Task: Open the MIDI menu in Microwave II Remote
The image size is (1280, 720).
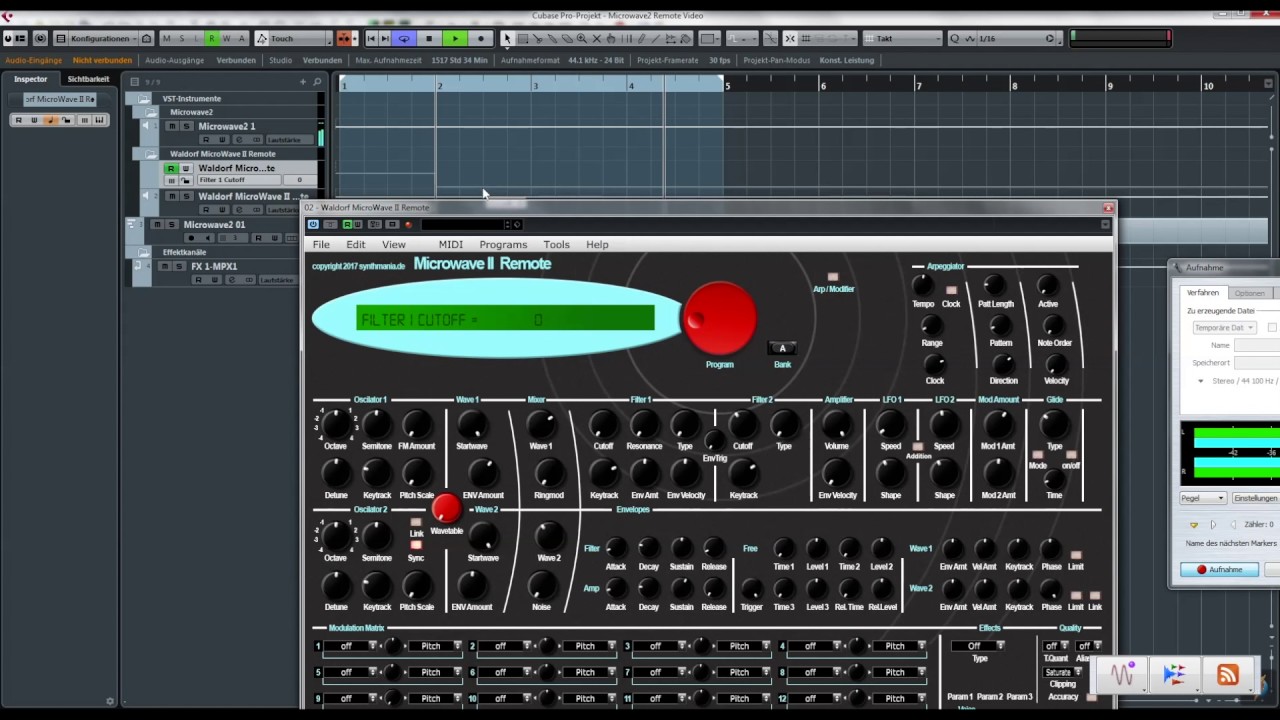Action: (450, 245)
